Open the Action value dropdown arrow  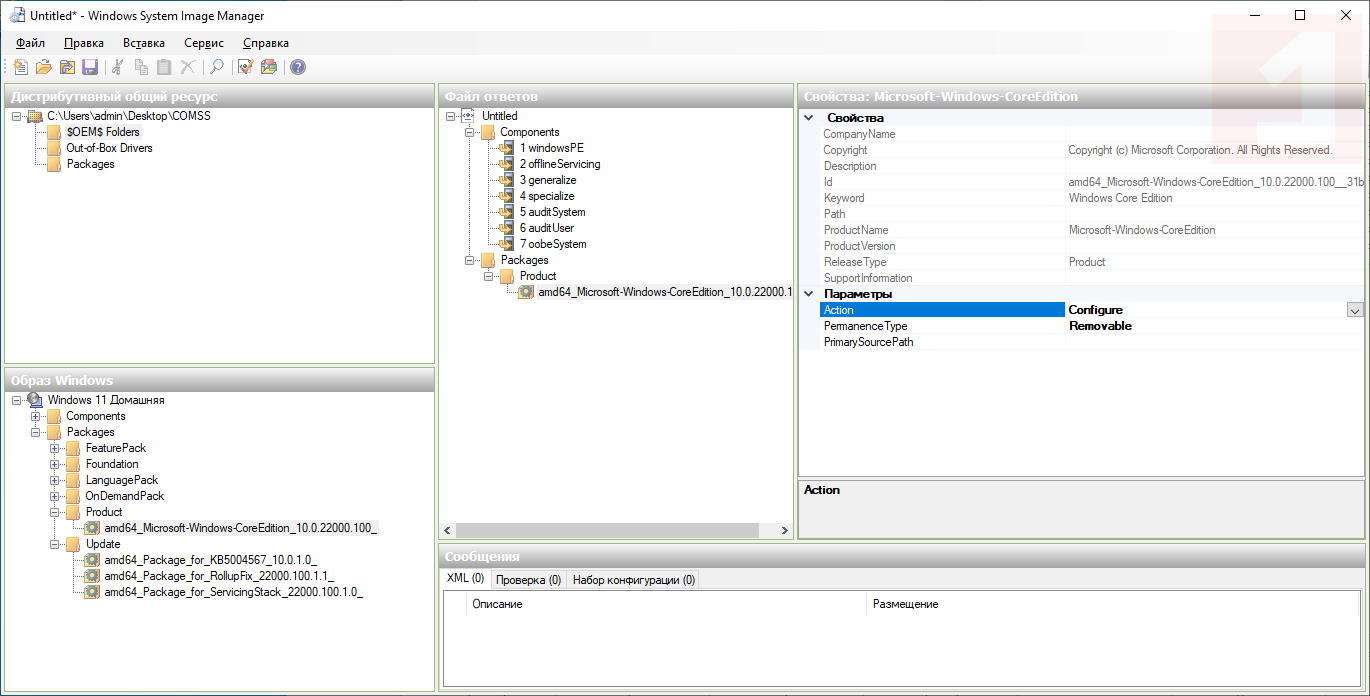1355,310
